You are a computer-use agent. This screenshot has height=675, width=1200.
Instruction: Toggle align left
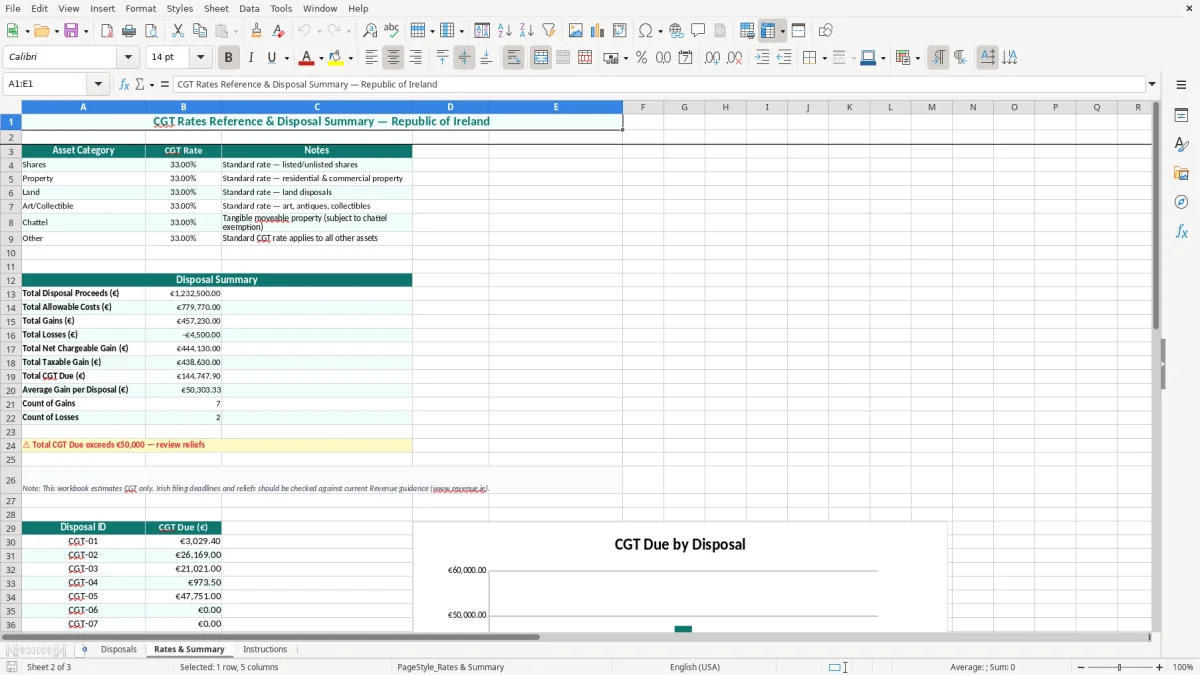371,58
